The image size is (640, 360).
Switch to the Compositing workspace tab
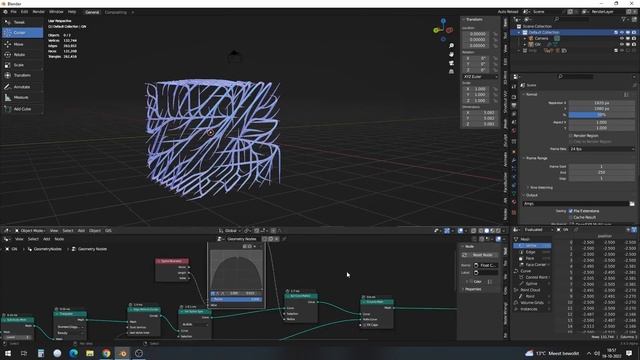pyautogui.click(x=116, y=12)
